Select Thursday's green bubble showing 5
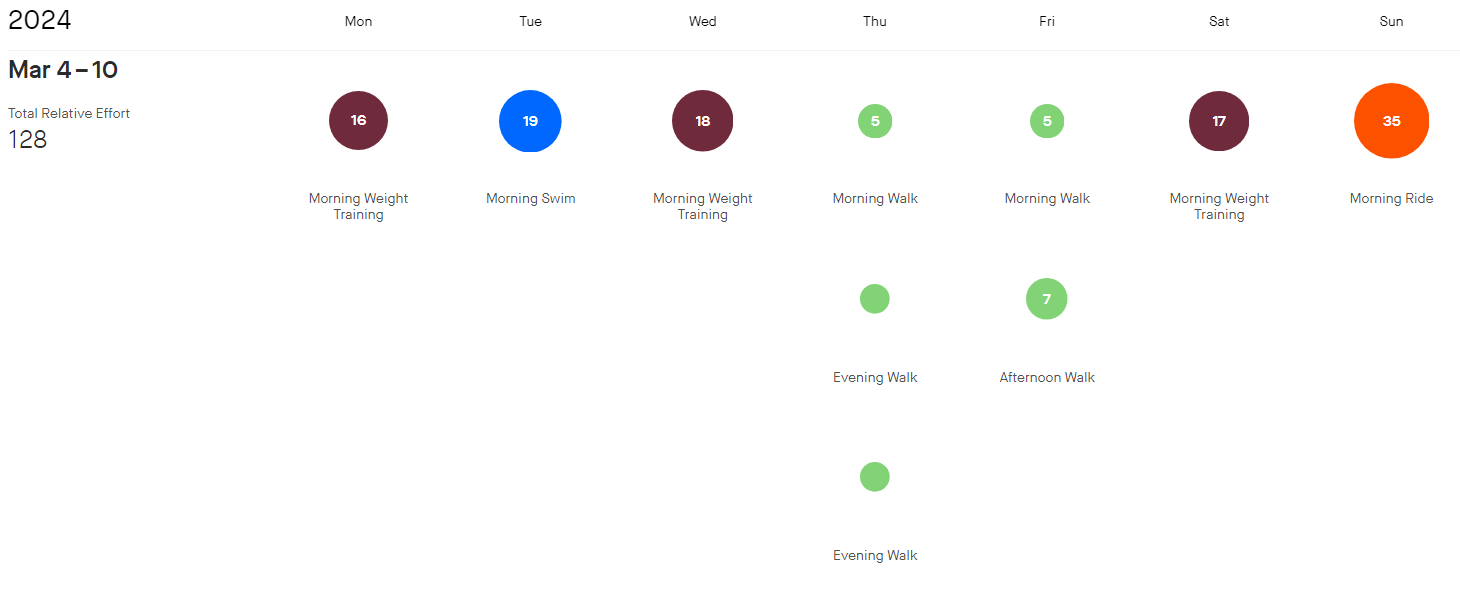This screenshot has width=1460, height=607. (x=875, y=121)
